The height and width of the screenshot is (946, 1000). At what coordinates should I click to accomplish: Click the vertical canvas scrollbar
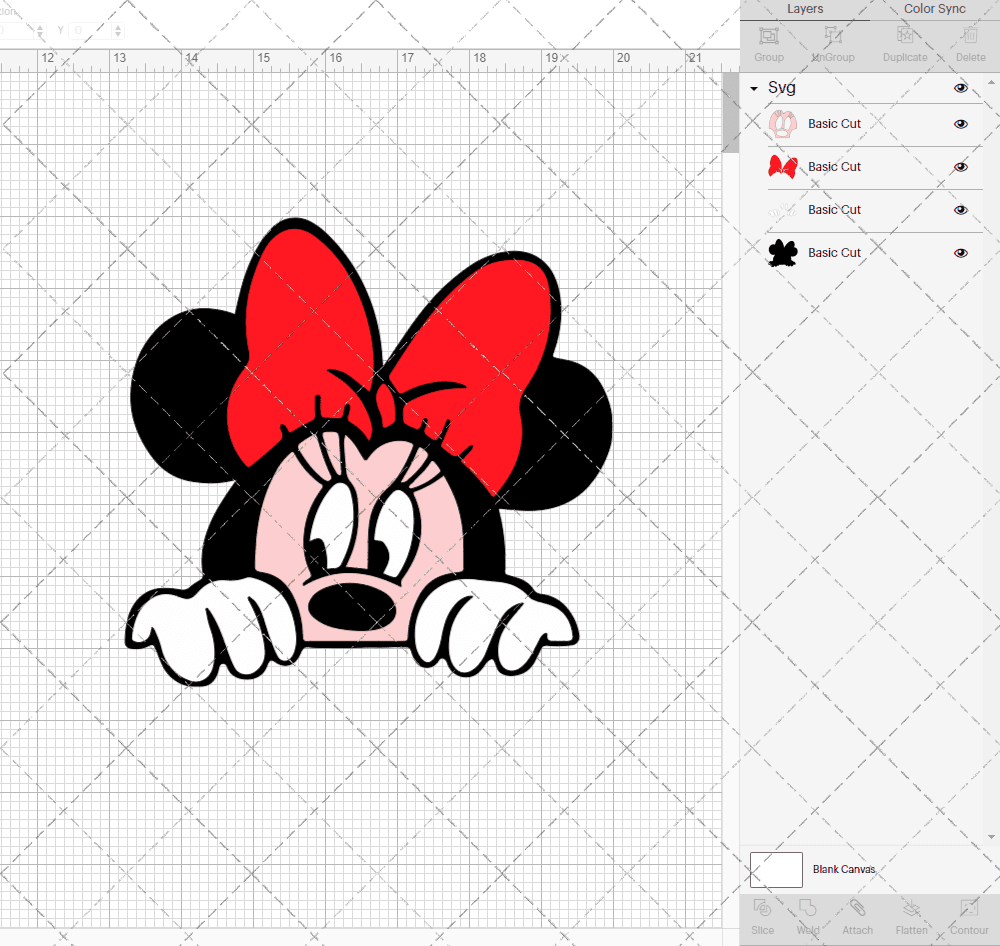click(x=730, y=112)
